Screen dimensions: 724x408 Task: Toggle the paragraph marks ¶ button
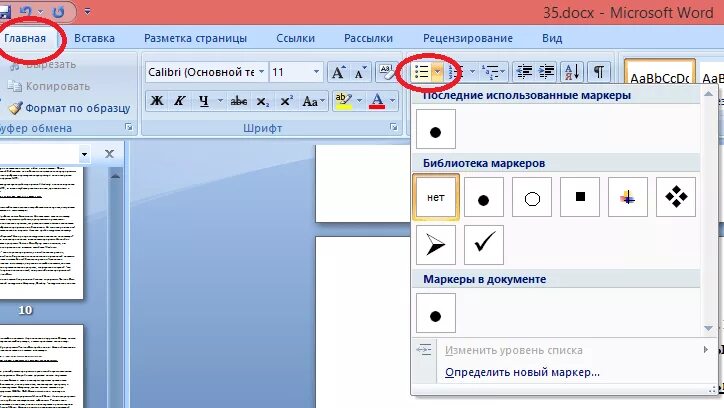coord(599,72)
